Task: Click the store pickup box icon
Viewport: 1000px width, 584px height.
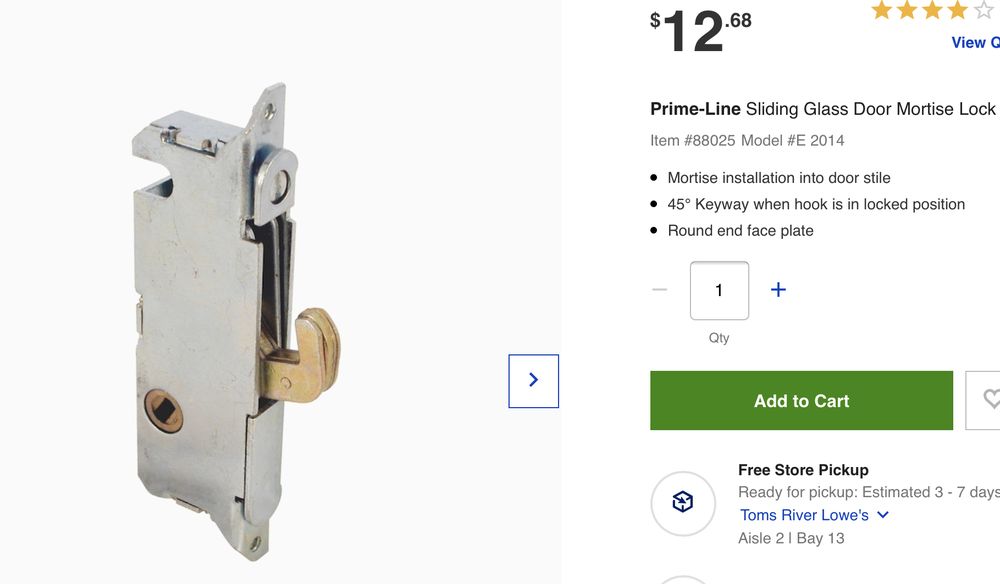Action: (x=684, y=503)
